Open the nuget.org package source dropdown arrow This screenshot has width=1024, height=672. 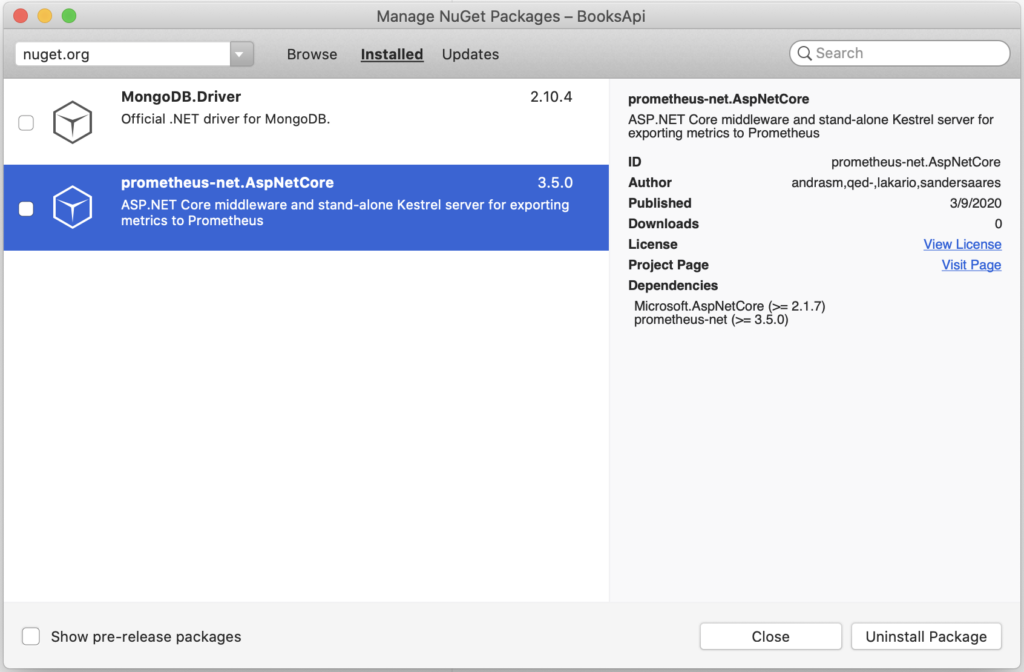[x=241, y=54]
